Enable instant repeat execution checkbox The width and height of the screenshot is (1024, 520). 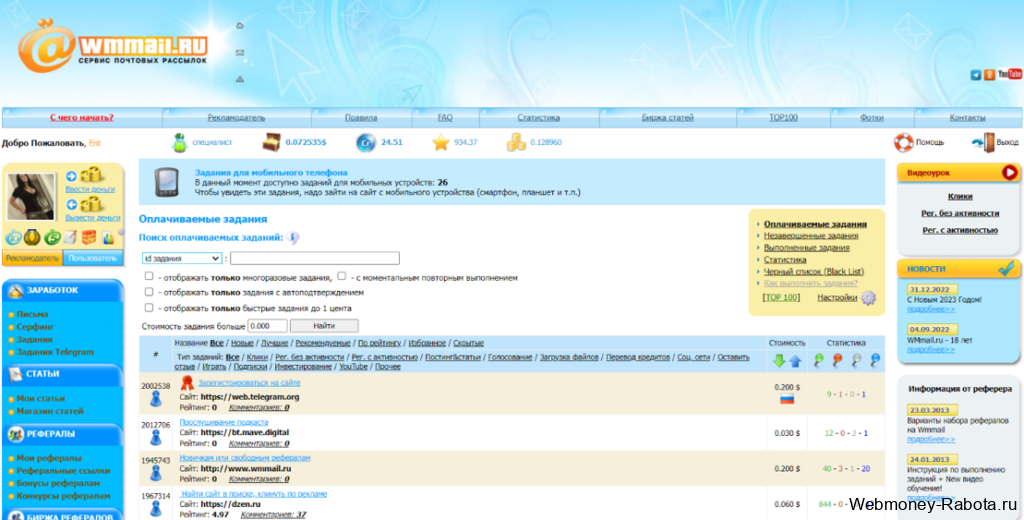pyautogui.click(x=342, y=276)
